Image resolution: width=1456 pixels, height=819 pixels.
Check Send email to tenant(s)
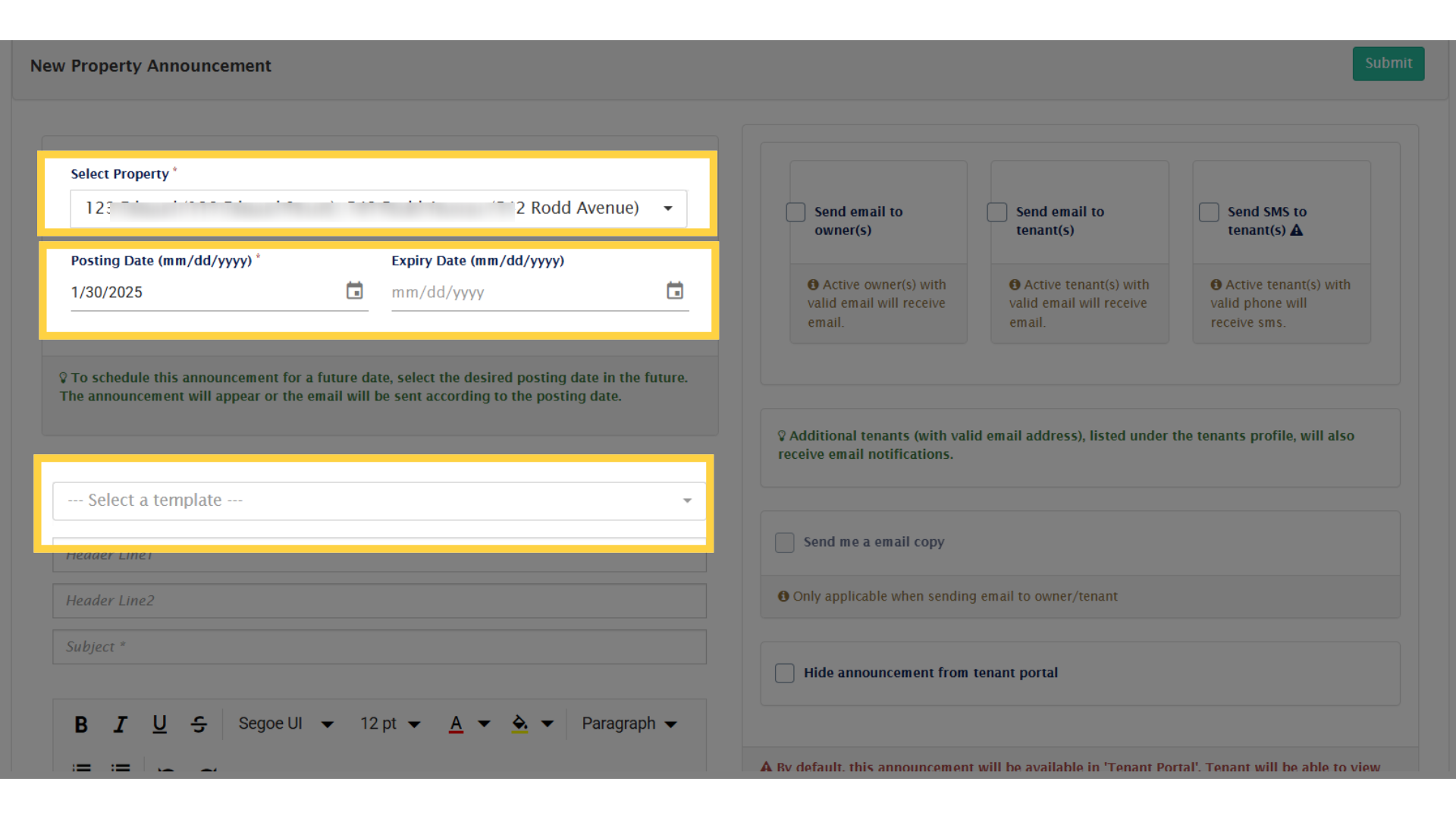997,212
